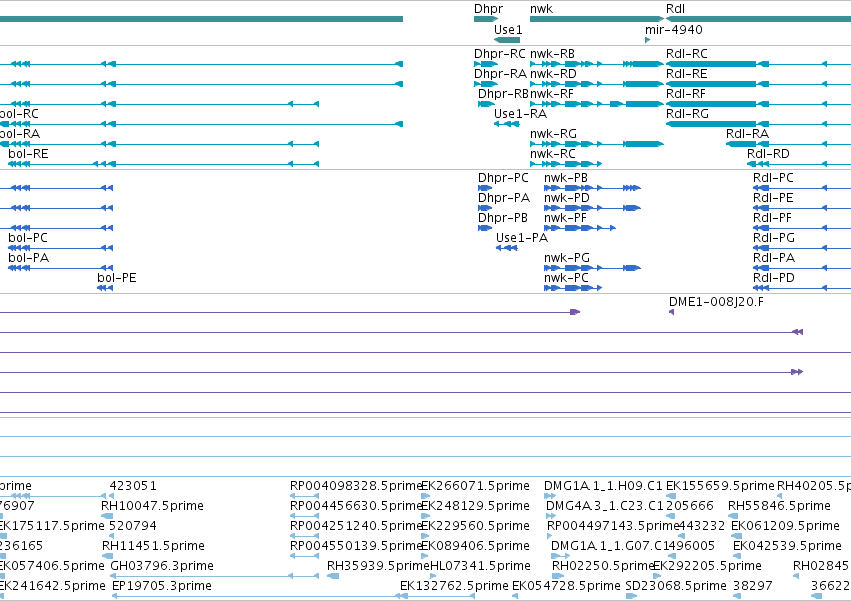
Task: Click the Rdl-PE polypeptide label
Action: coord(773,198)
